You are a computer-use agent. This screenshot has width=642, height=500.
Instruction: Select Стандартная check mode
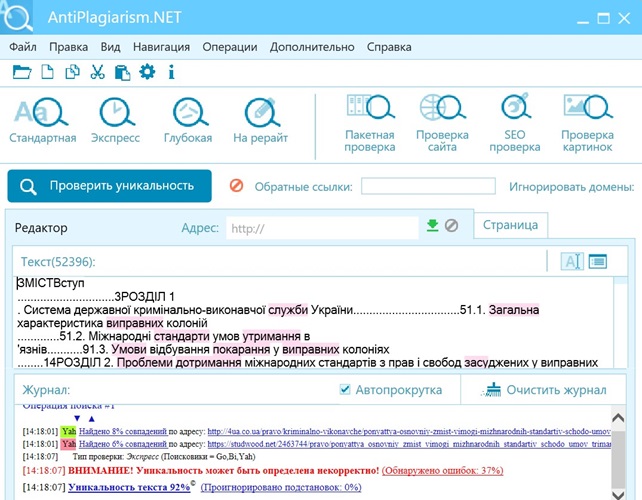43,120
